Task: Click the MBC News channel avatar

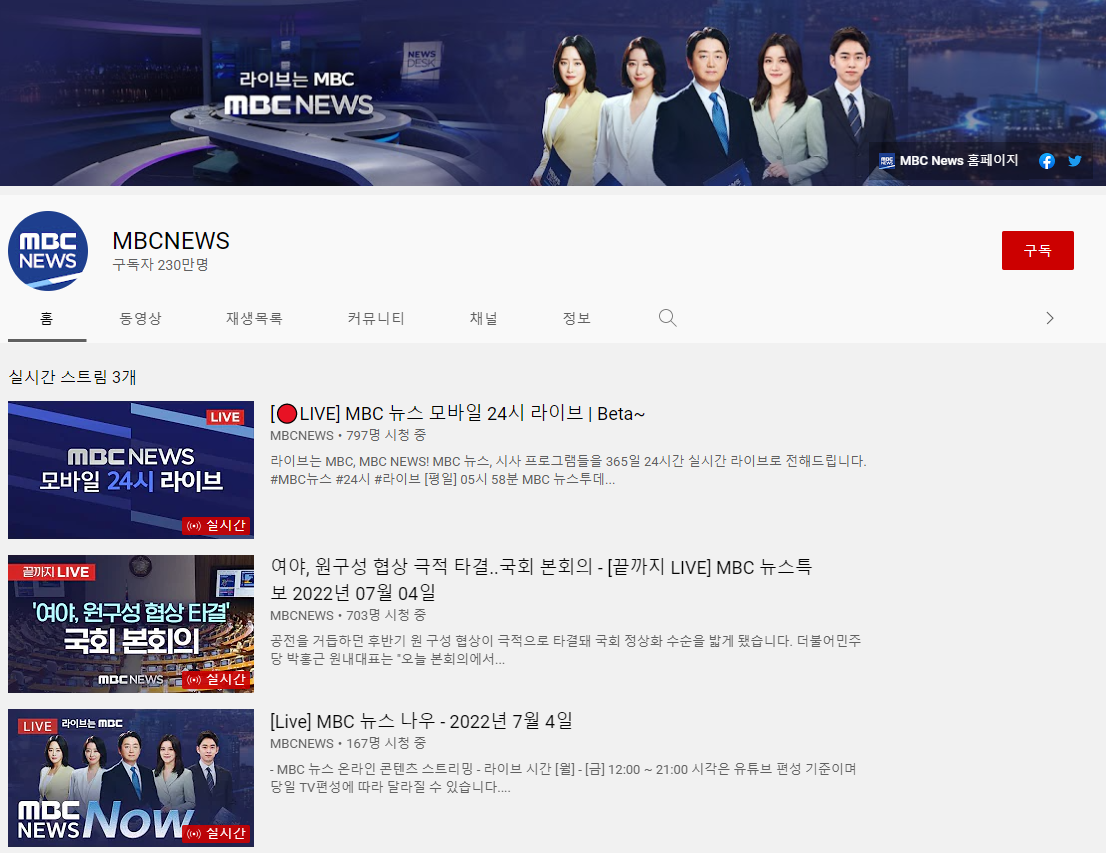Action: click(48, 251)
